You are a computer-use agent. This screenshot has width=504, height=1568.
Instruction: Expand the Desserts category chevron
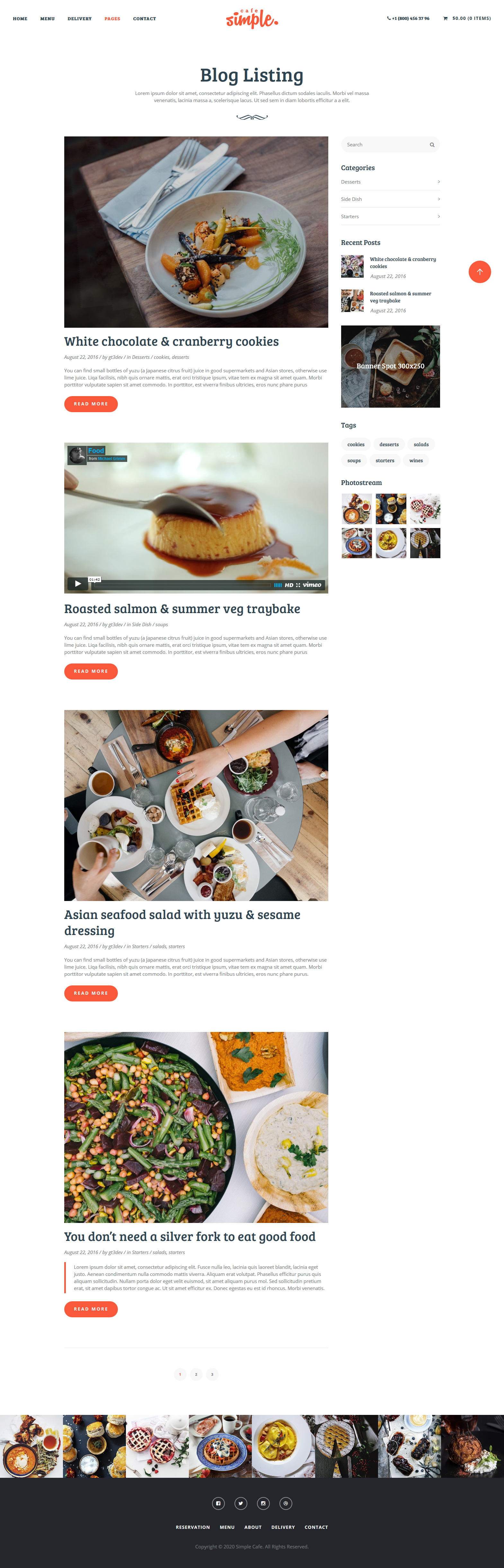tap(439, 182)
